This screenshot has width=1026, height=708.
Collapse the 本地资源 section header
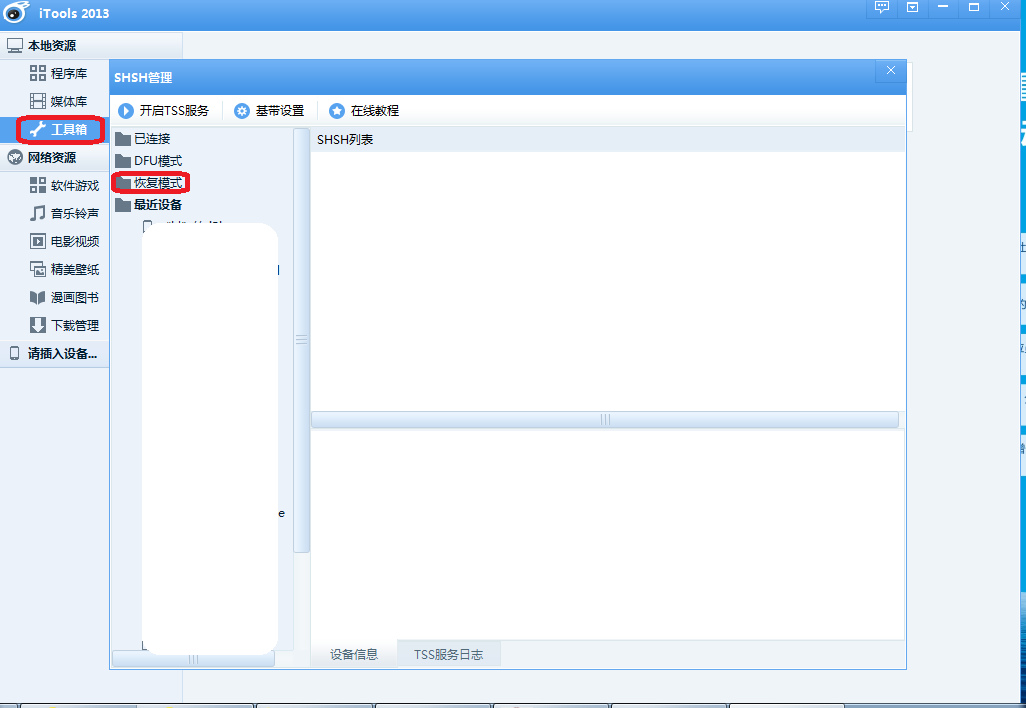pyautogui.click(x=91, y=46)
